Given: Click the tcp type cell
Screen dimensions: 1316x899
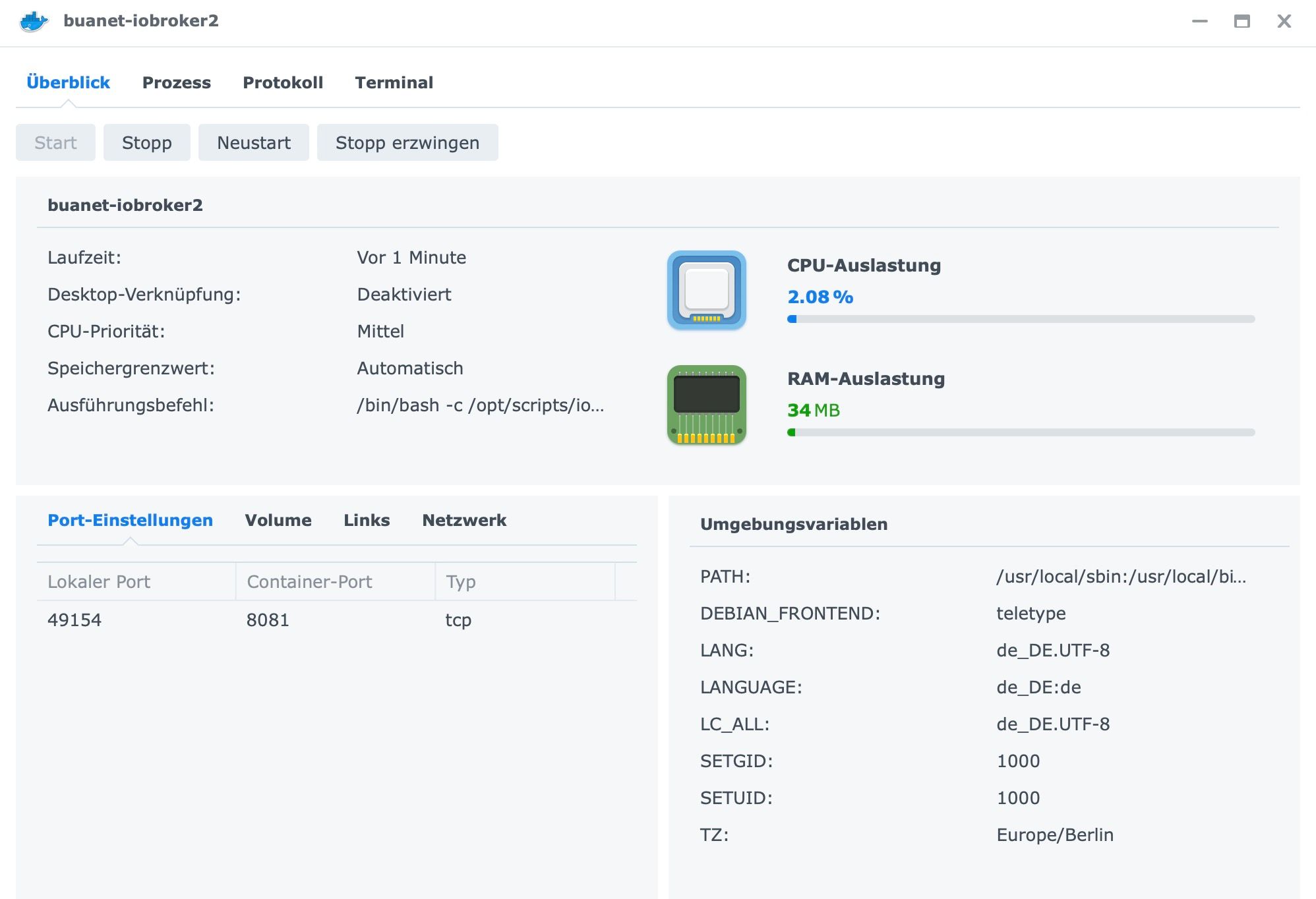Looking at the screenshot, I should click(458, 620).
